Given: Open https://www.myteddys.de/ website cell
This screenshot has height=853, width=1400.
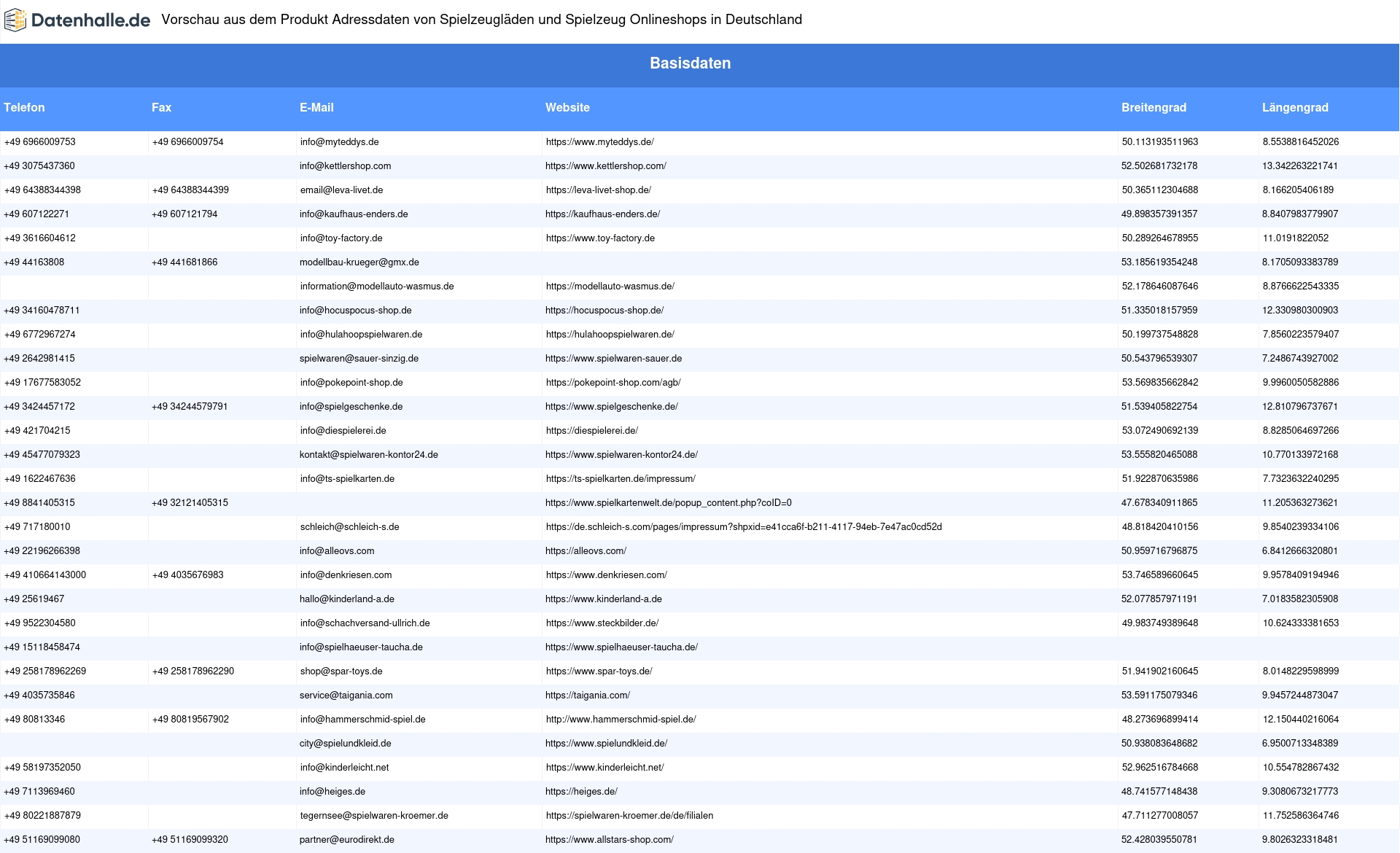Looking at the screenshot, I should (x=600, y=142).
